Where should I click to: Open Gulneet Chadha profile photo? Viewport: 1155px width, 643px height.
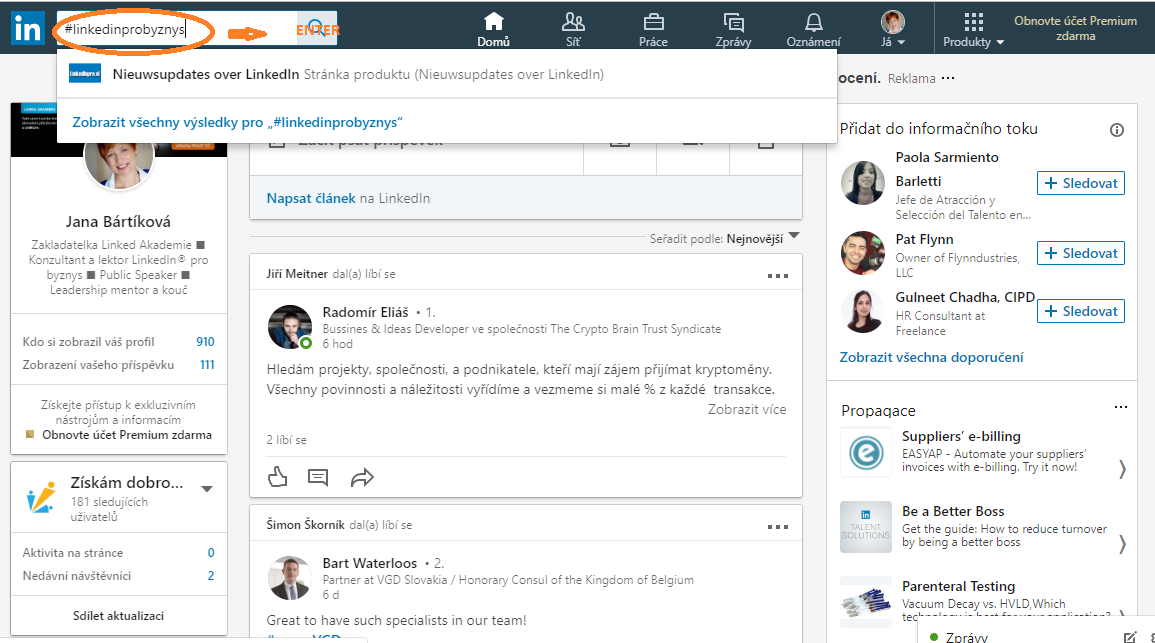pyautogui.click(x=863, y=311)
